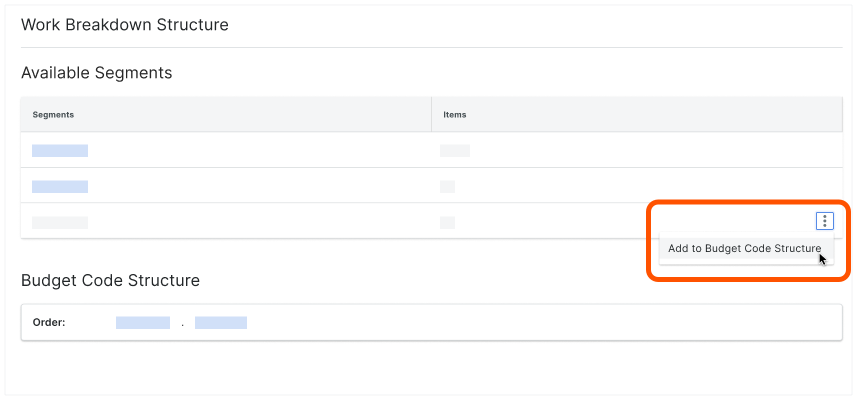
Task: Click the first table row's empty area
Action: (x=640, y=151)
